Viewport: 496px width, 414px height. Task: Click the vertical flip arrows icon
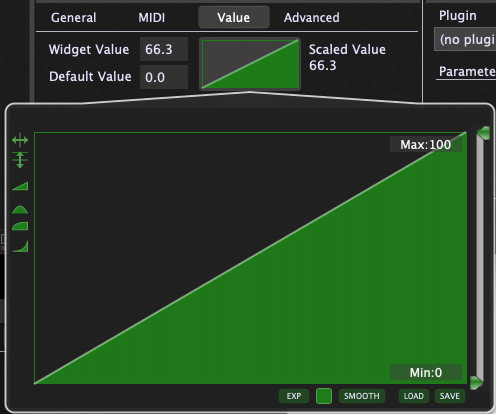tap(20, 160)
